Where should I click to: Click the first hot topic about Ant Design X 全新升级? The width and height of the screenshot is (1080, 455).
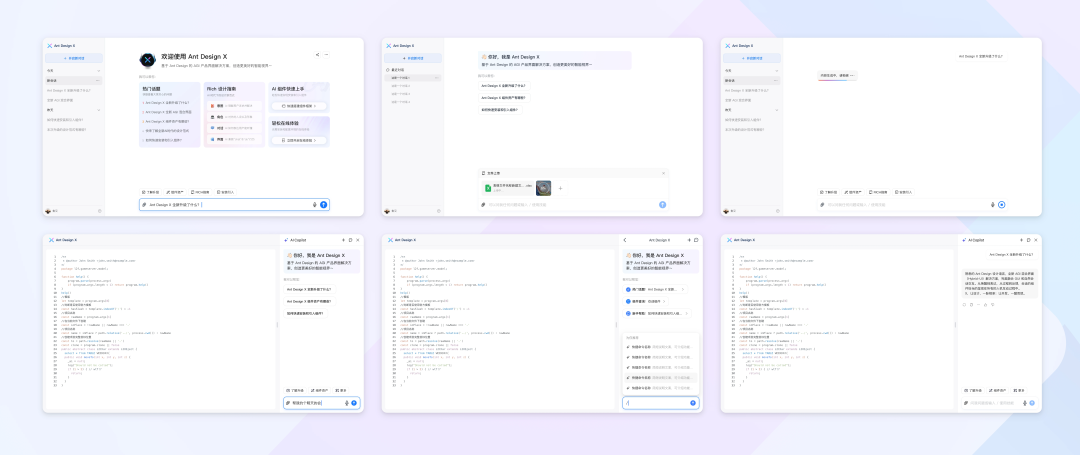point(166,102)
